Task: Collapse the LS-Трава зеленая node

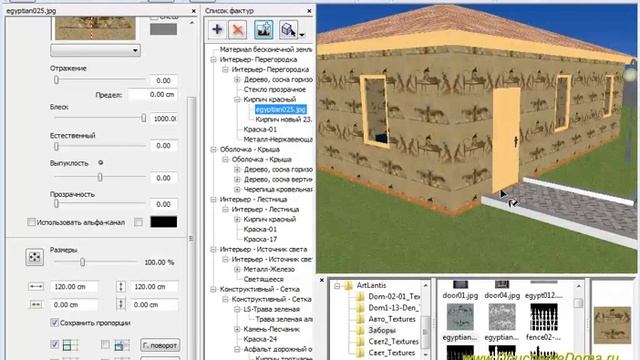Action: point(237,309)
